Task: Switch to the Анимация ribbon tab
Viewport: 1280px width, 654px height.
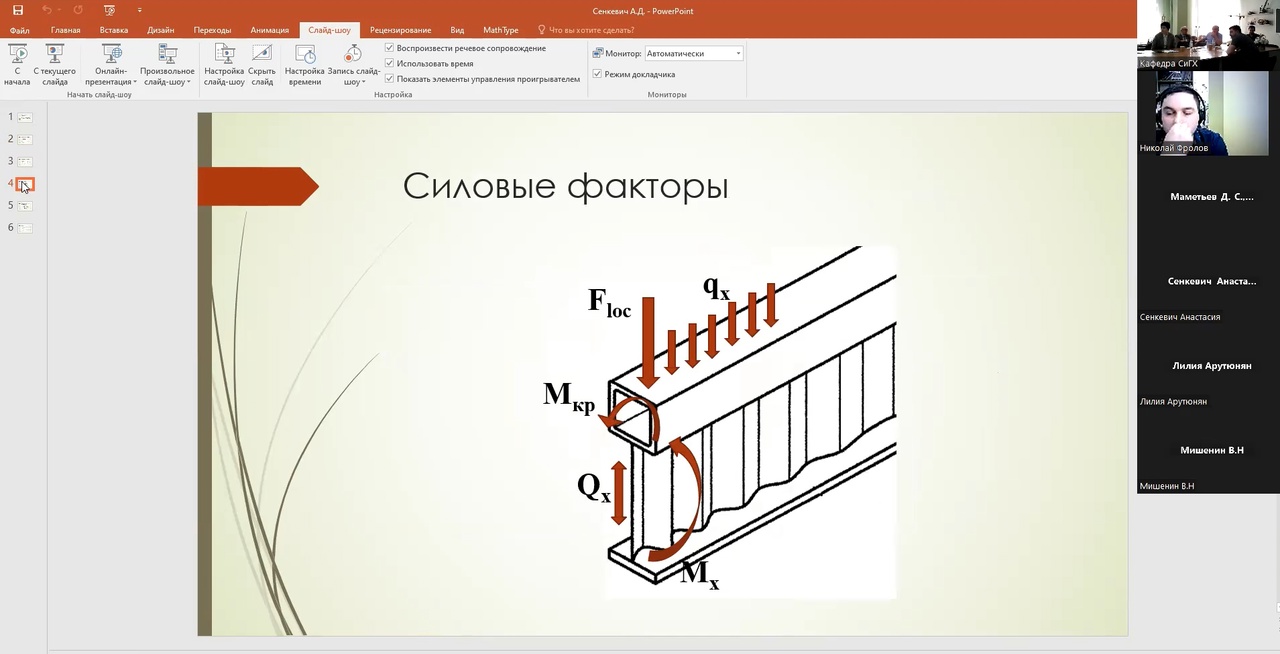Action: tap(270, 30)
